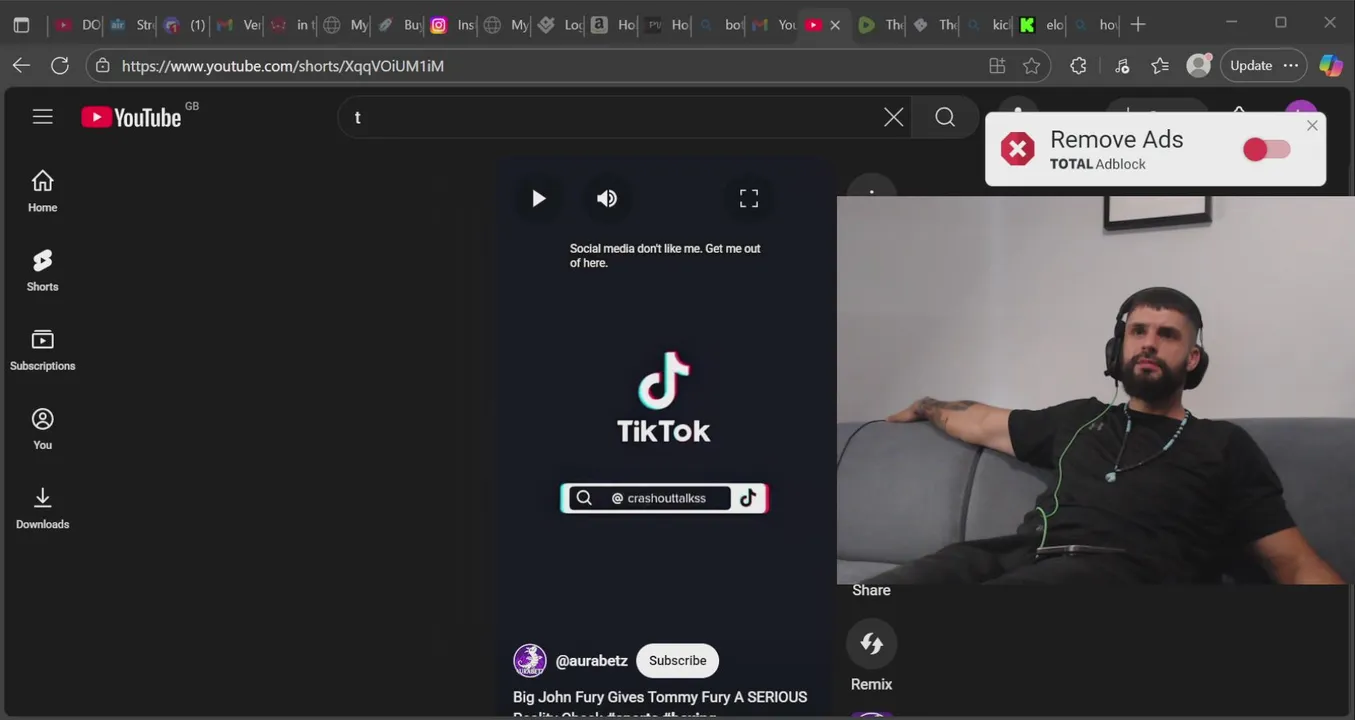Open the @aurabetz channel link

click(x=591, y=661)
